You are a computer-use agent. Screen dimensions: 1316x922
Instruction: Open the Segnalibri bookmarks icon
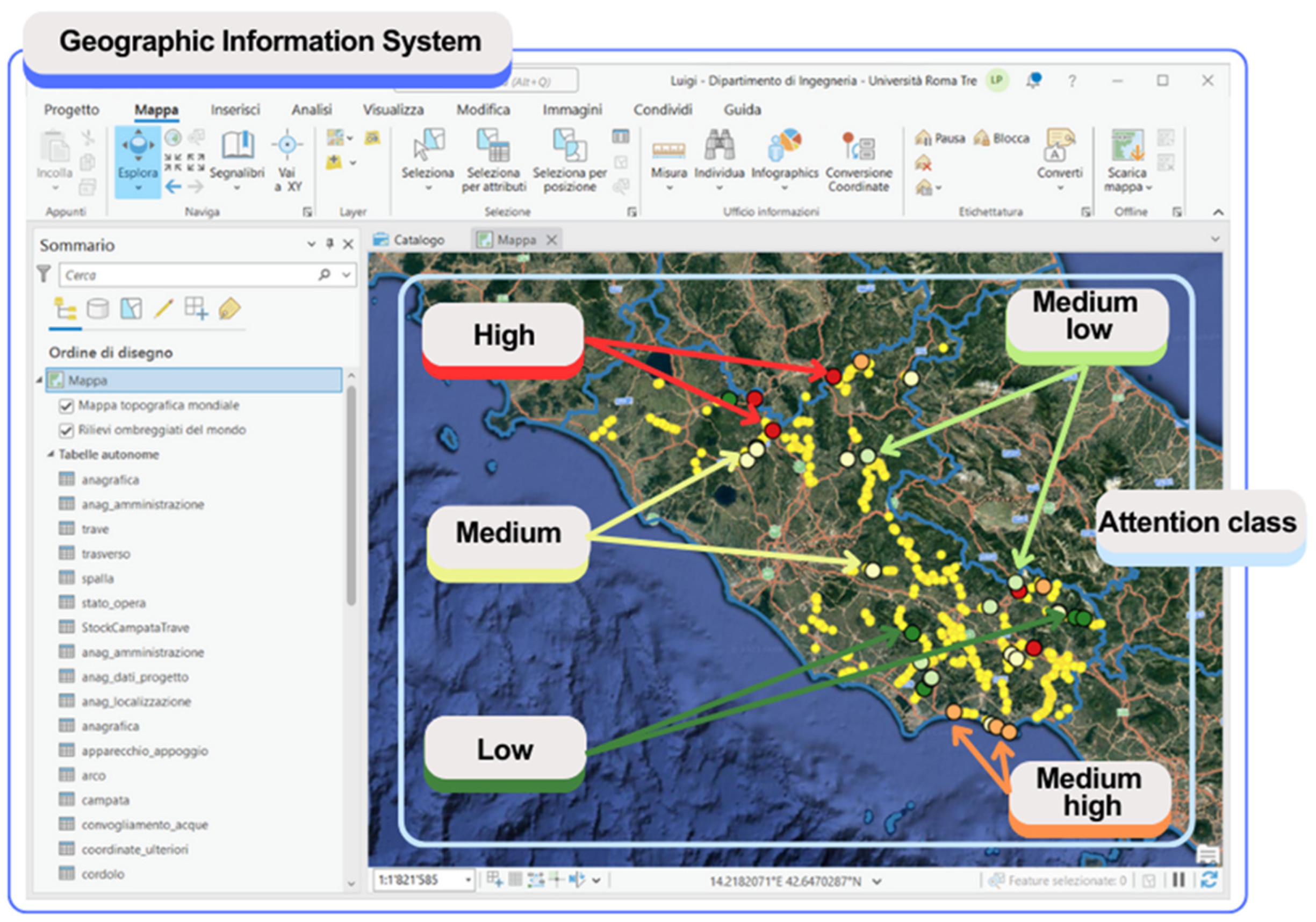tap(238, 146)
